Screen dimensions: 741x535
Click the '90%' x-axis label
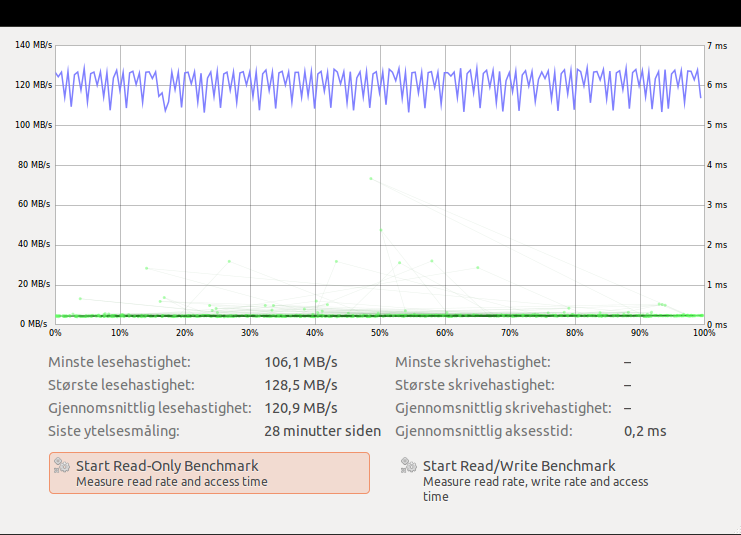click(639, 333)
